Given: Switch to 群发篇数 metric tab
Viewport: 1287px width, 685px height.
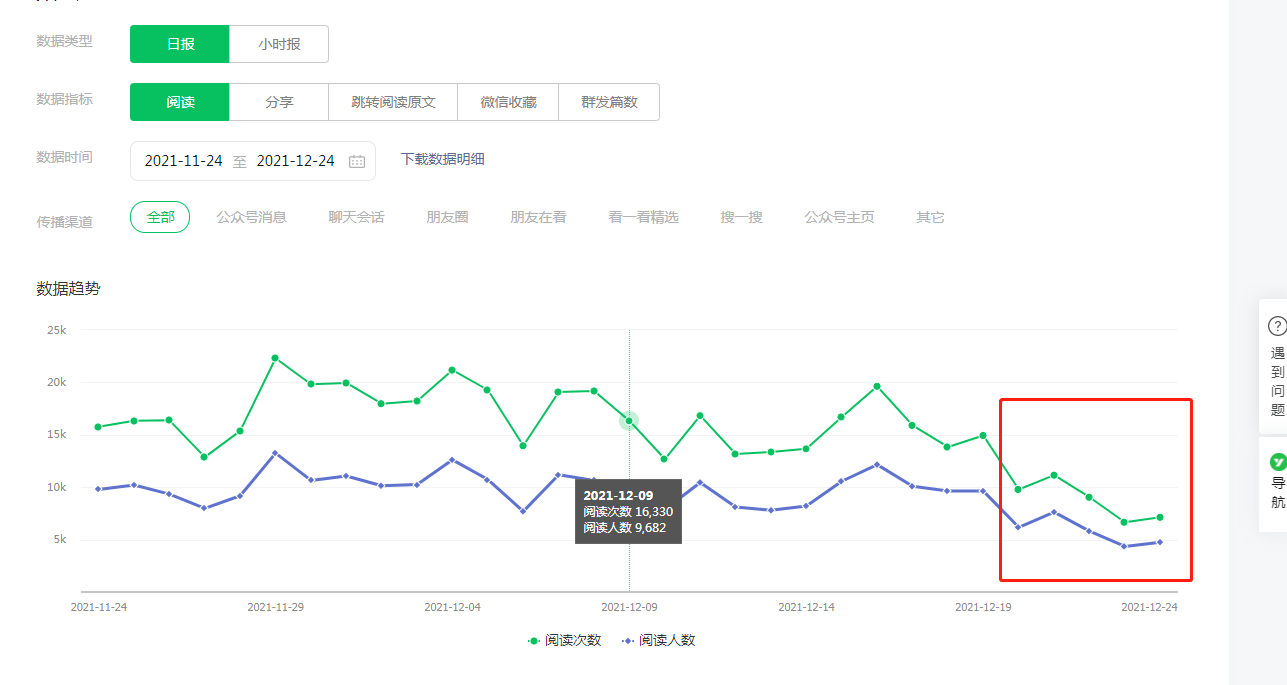Looking at the screenshot, I should tap(609, 102).
